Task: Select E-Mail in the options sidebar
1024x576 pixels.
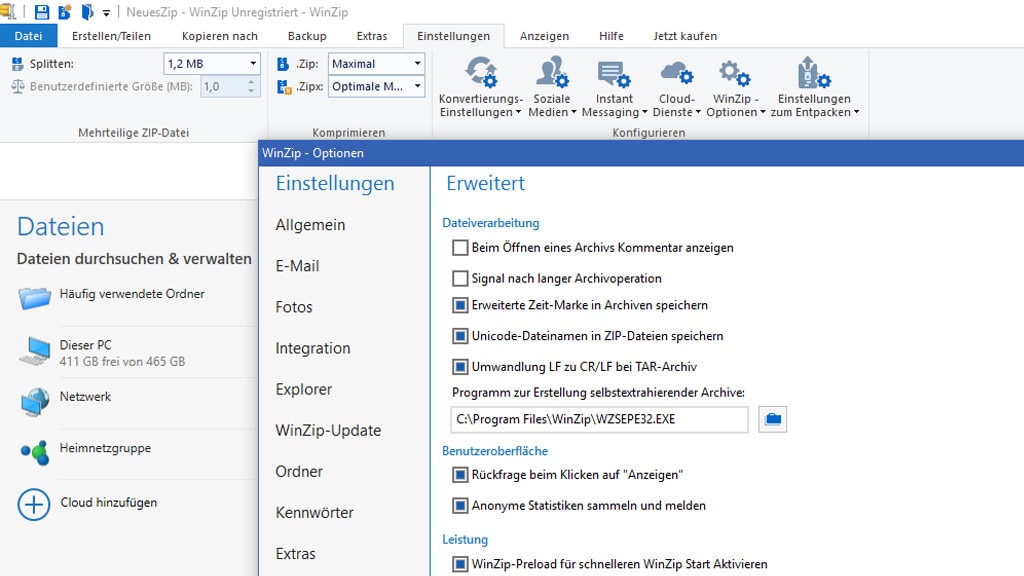Action: tap(297, 266)
